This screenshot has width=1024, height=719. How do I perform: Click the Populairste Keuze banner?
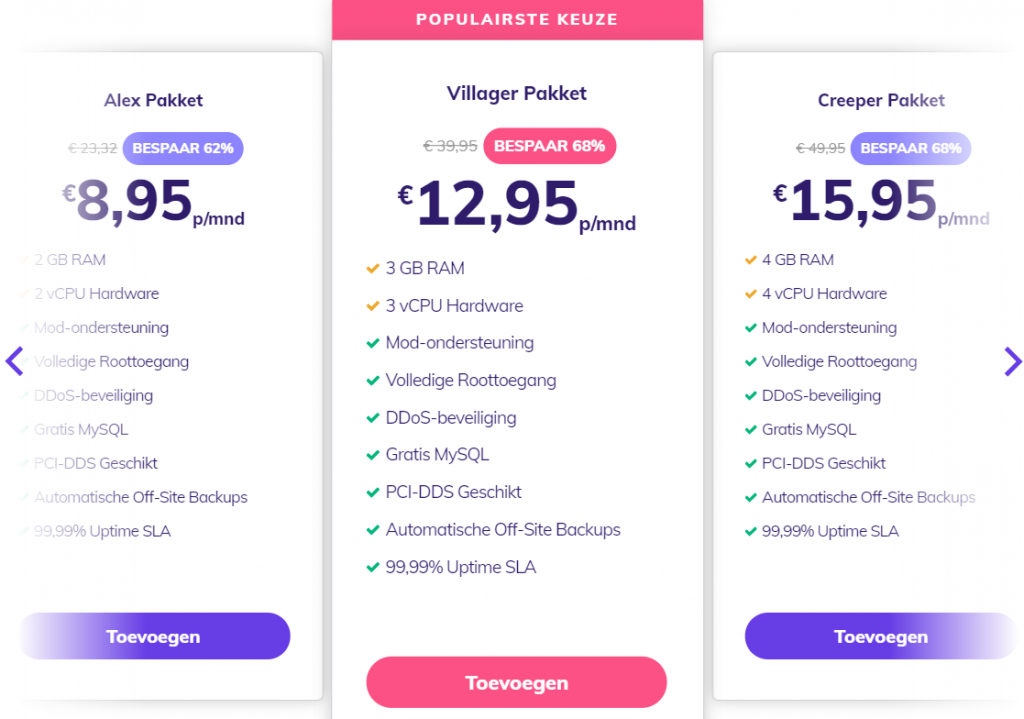517,19
